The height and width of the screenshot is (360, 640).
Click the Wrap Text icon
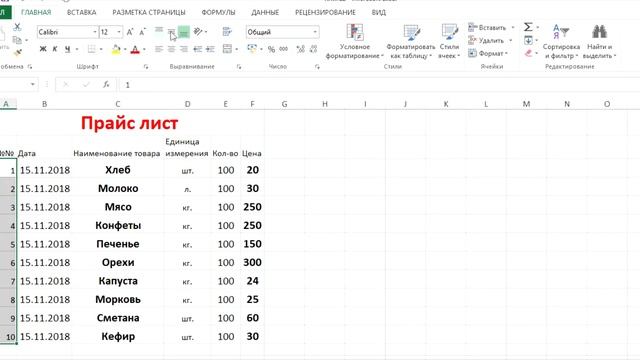tap(227, 31)
